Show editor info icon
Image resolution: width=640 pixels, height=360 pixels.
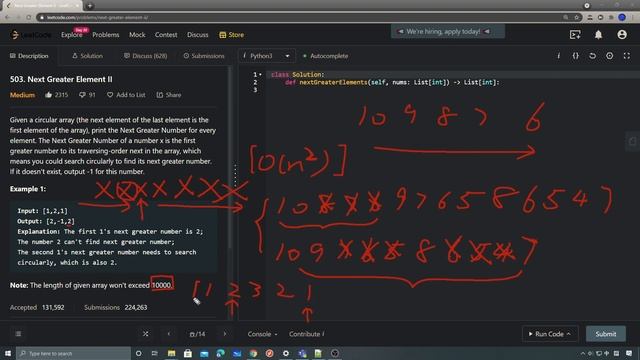pyautogui.click(x=558, y=56)
